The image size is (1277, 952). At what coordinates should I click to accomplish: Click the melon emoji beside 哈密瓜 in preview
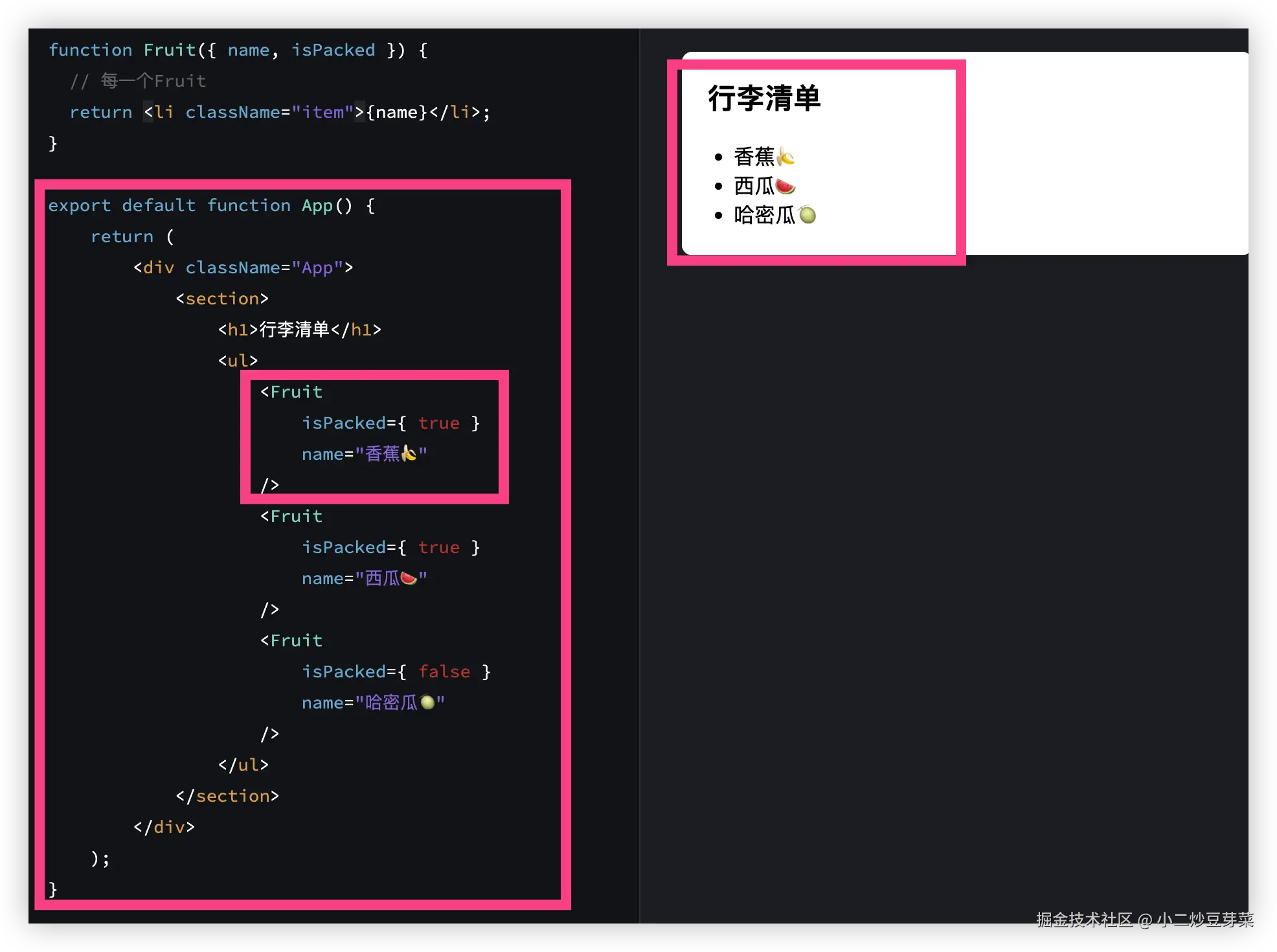coord(808,215)
